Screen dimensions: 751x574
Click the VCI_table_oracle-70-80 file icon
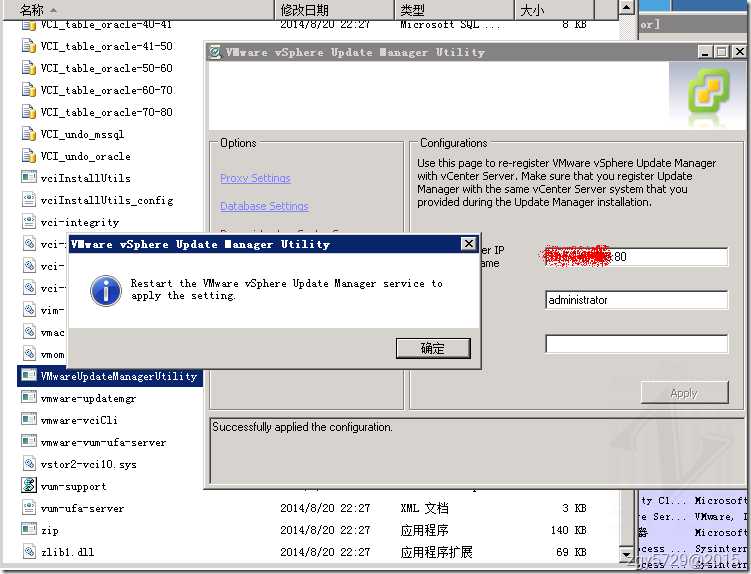[29, 112]
